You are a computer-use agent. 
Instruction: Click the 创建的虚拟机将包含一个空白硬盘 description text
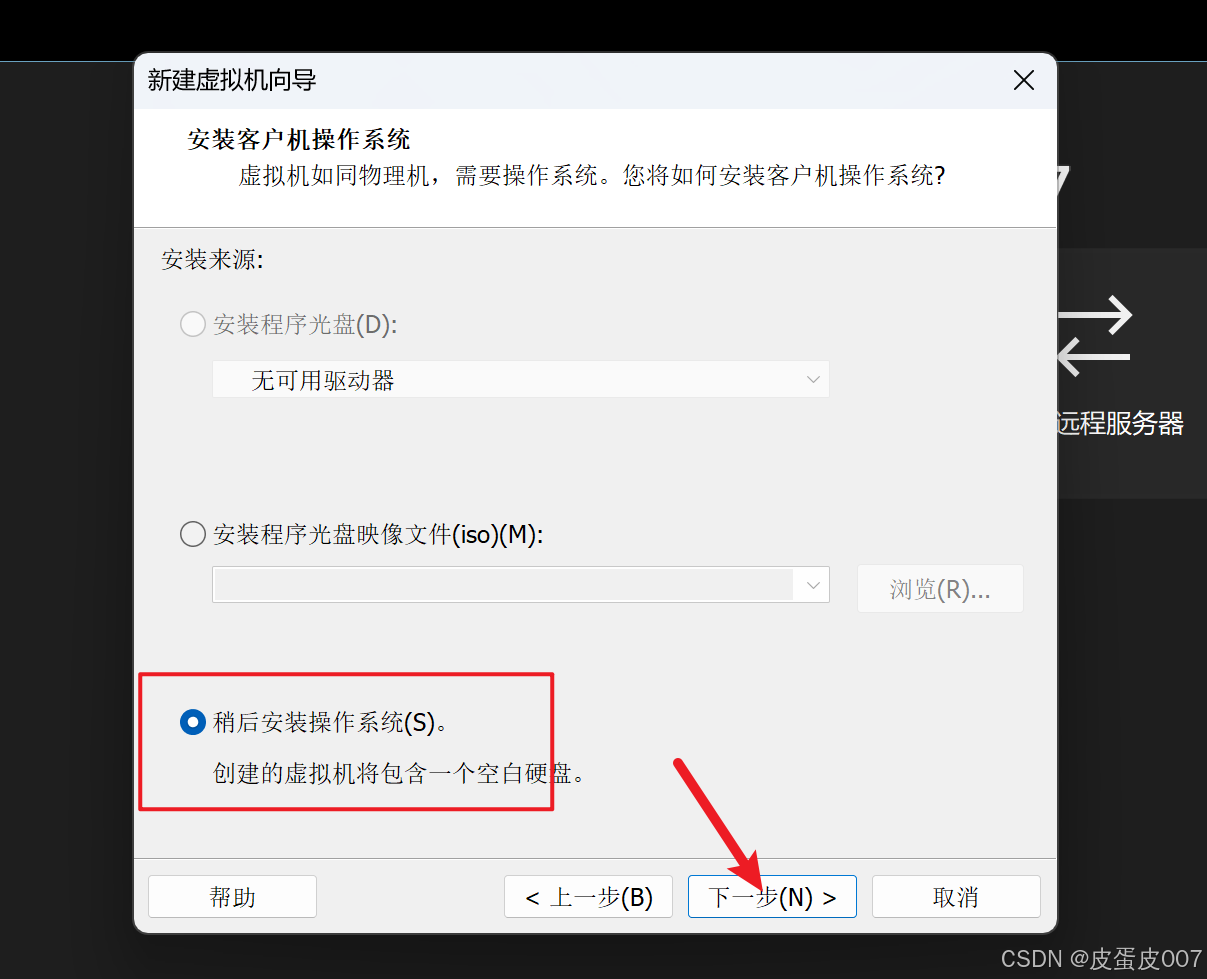tap(399, 774)
